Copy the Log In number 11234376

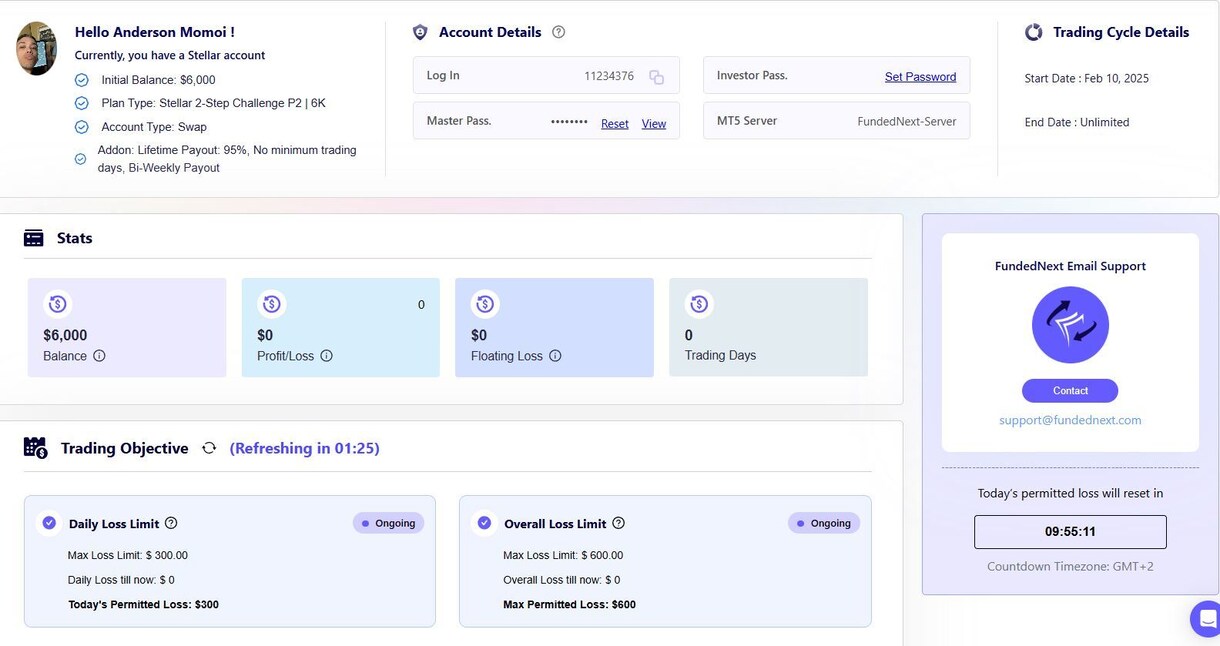coord(656,77)
